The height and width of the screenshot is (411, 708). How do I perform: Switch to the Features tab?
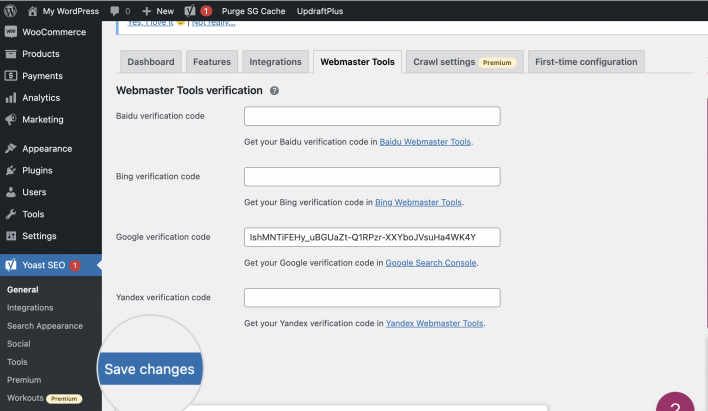click(212, 62)
